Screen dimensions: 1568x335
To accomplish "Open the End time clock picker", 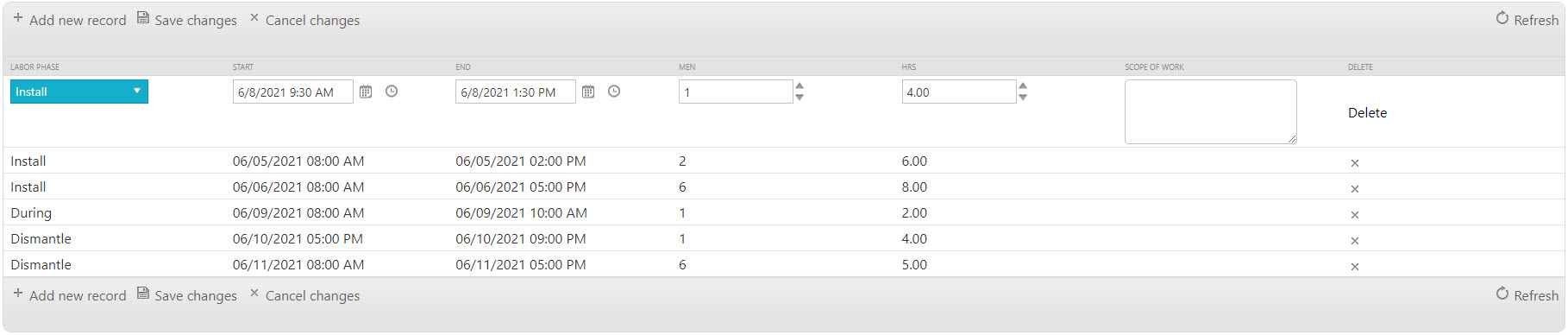I will 614,92.
